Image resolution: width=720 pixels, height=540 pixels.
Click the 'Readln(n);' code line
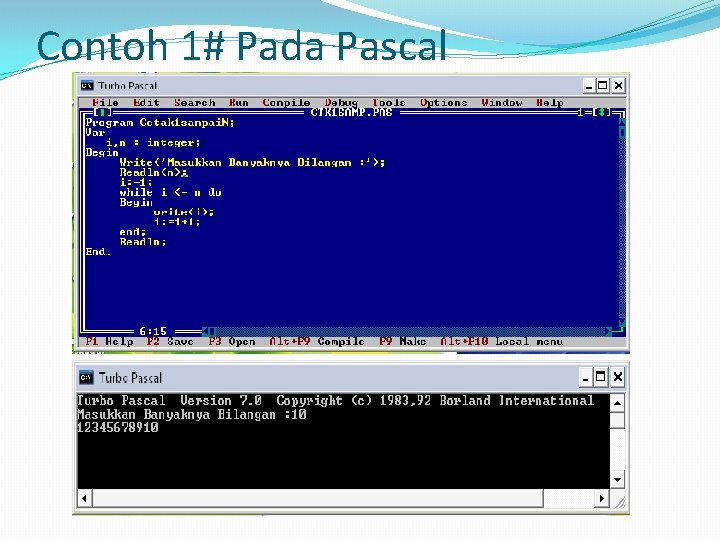point(153,172)
